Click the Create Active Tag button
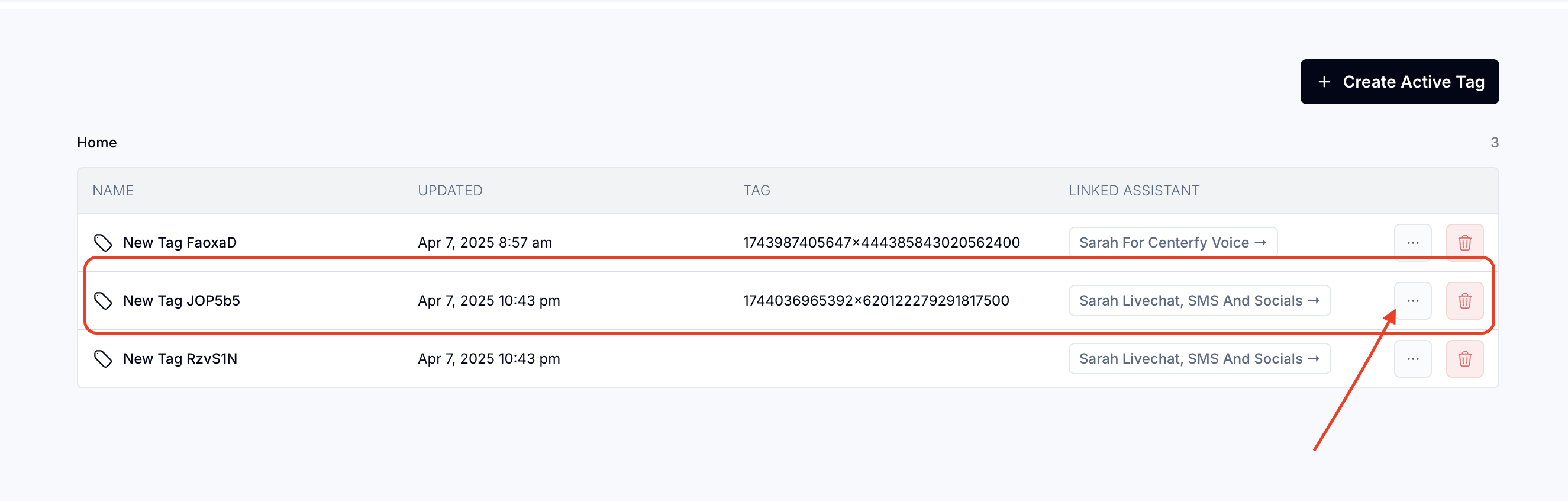Image resolution: width=1568 pixels, height=501 pixels. click(1399, 82)
